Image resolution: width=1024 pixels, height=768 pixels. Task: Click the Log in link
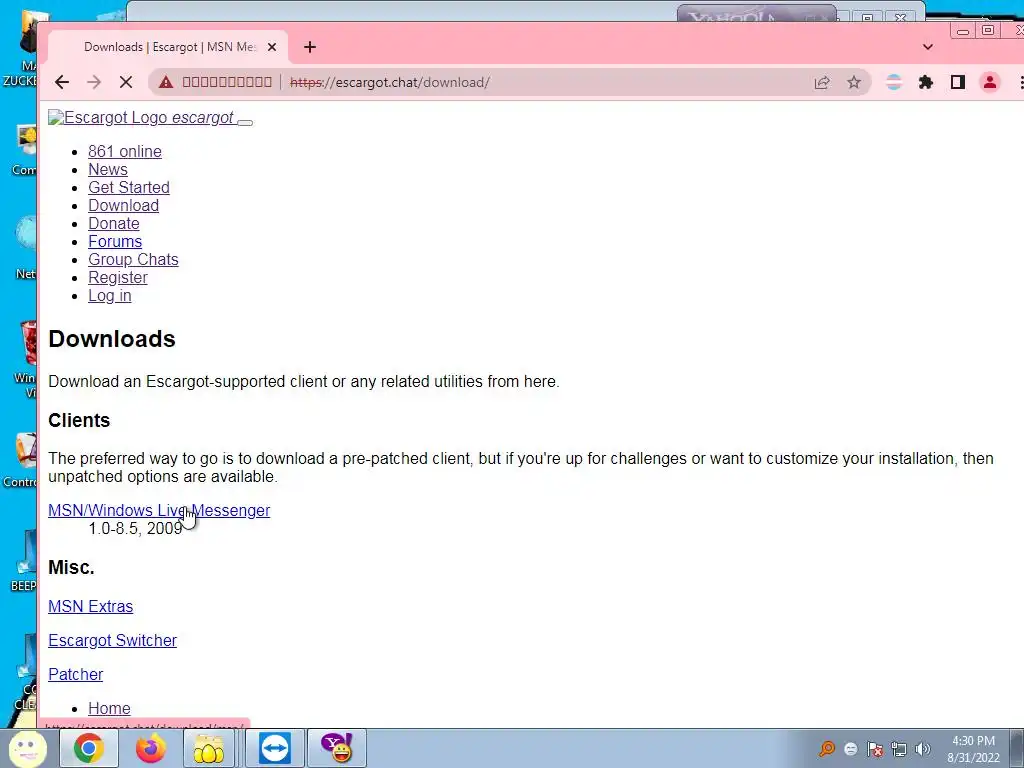pyautogui.click(x=110, y=296)
